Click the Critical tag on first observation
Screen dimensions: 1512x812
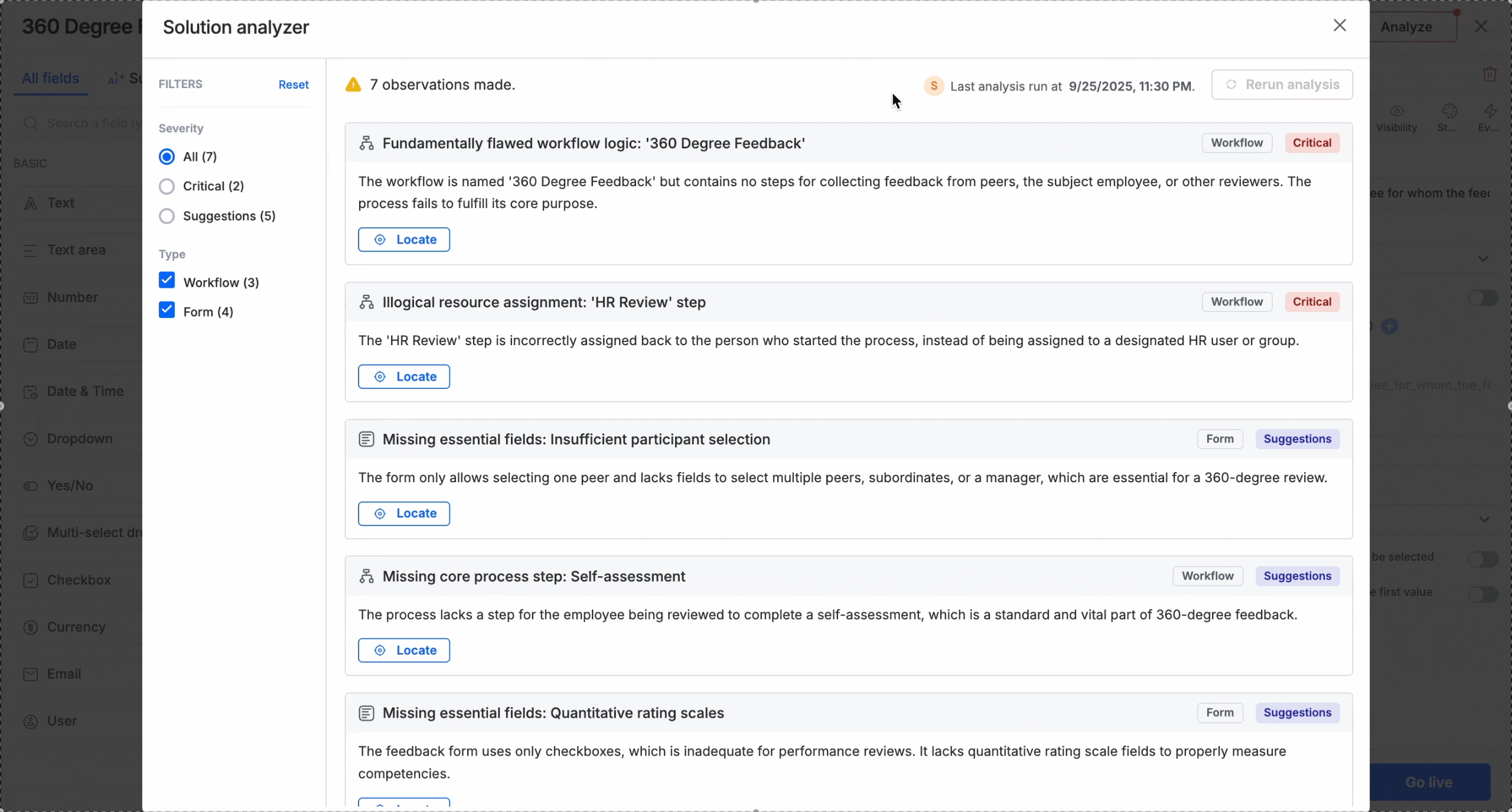coord(1312,143)
